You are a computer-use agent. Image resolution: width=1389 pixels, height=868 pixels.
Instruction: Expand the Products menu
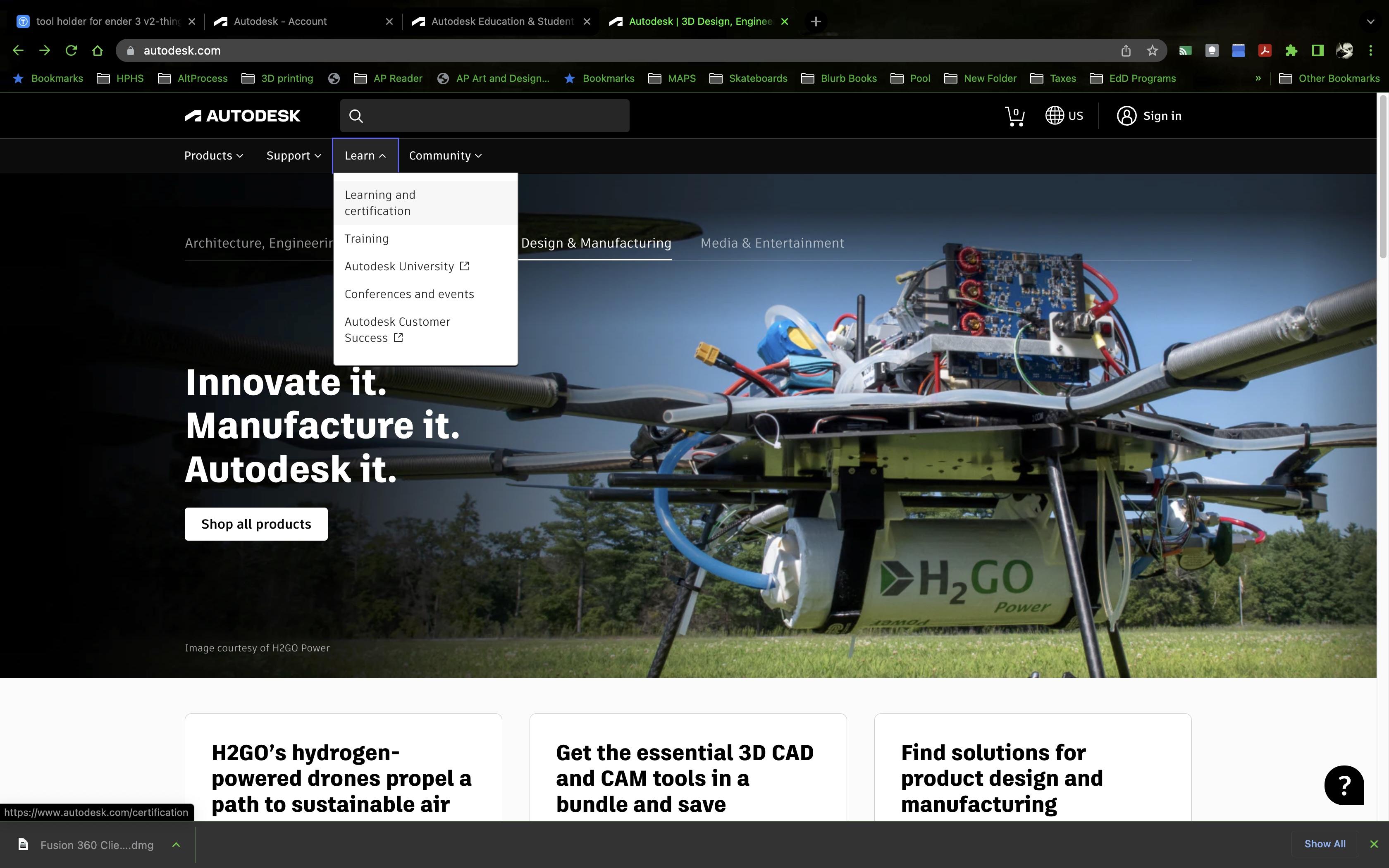(x=213, y=155)
